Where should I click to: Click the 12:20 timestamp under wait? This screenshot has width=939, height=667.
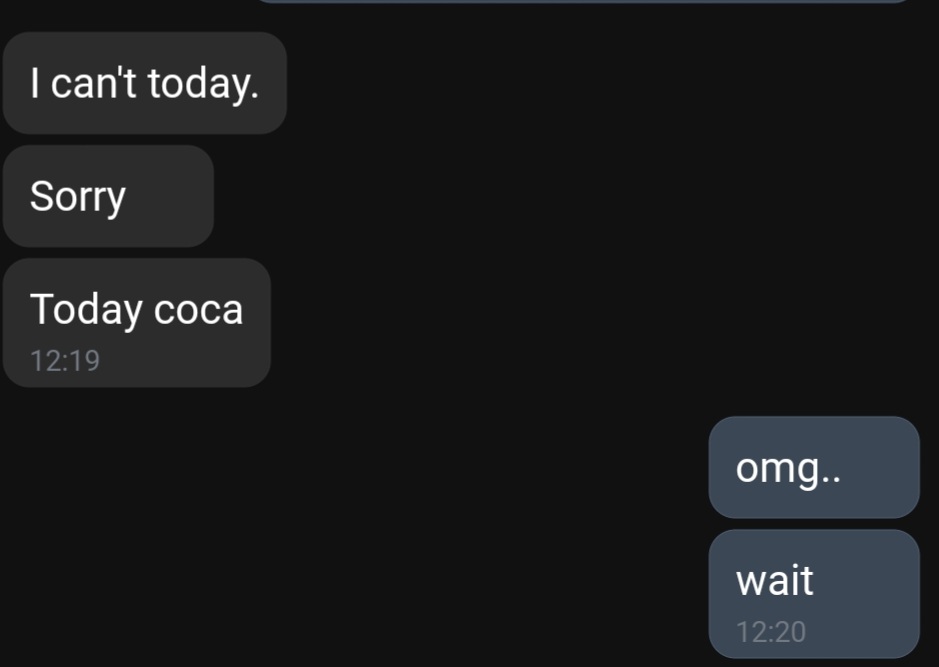pos(771,632)
